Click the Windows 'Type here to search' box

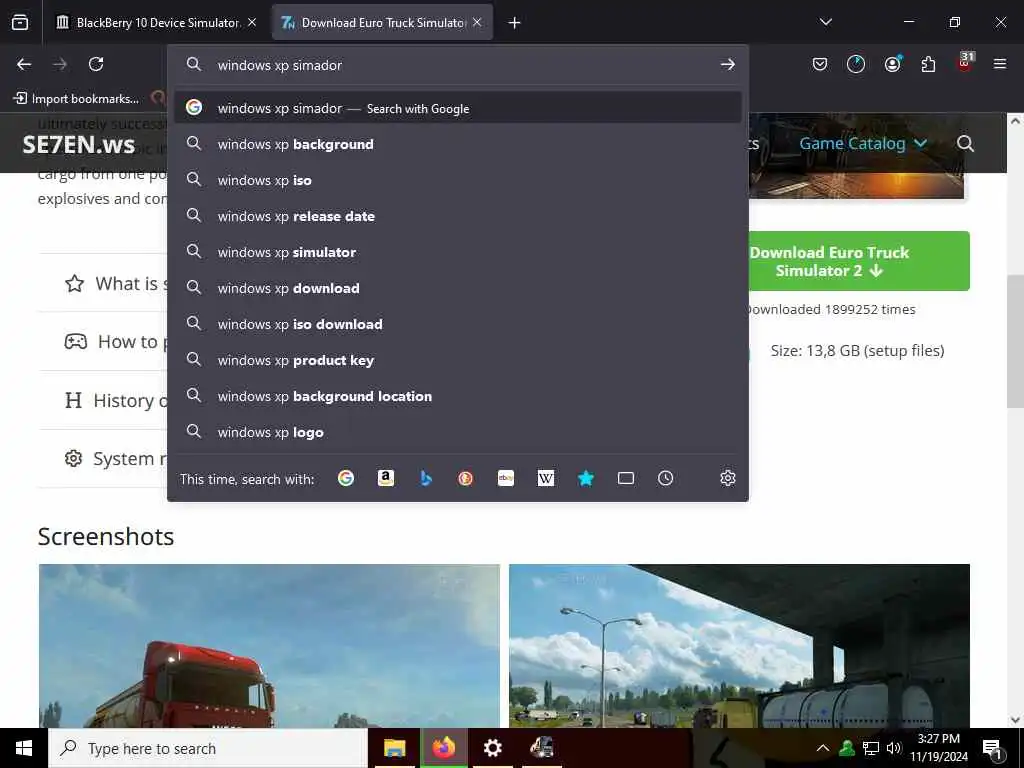pos(208,748)
